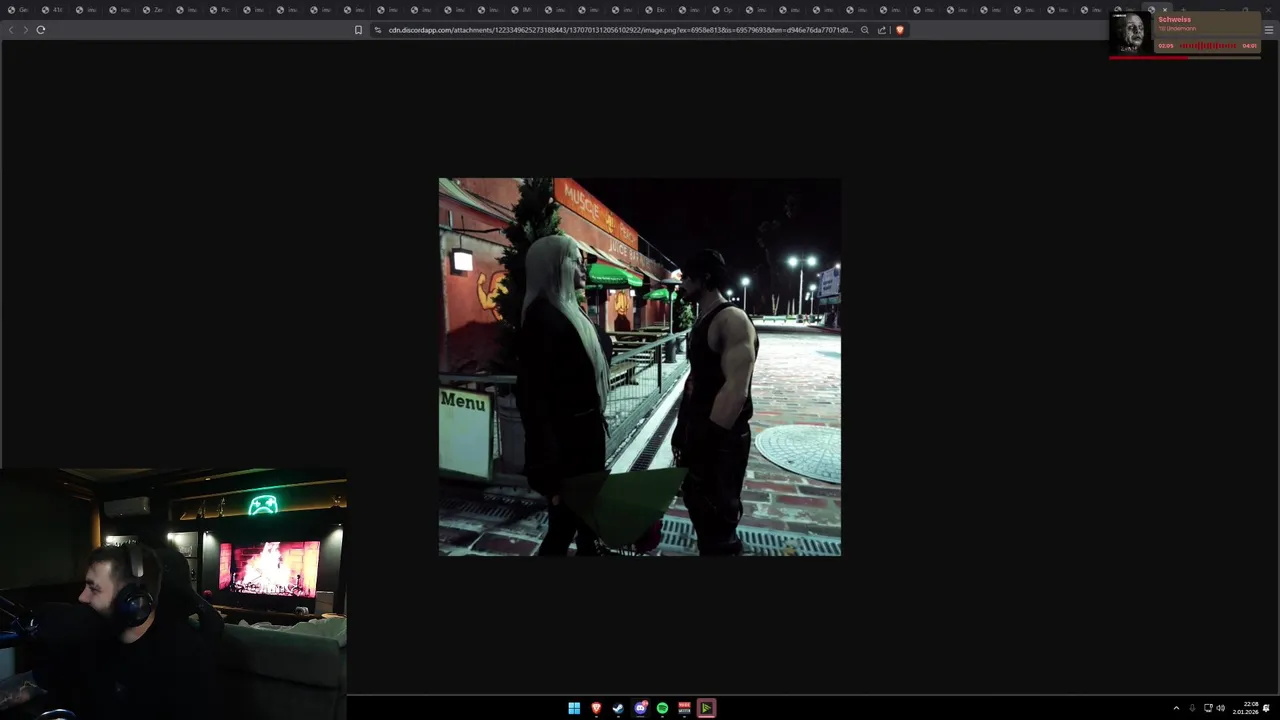Go back with the browser back arrow
The width and height of the screenshot is (1280, 720).
[x=11, y=30]
